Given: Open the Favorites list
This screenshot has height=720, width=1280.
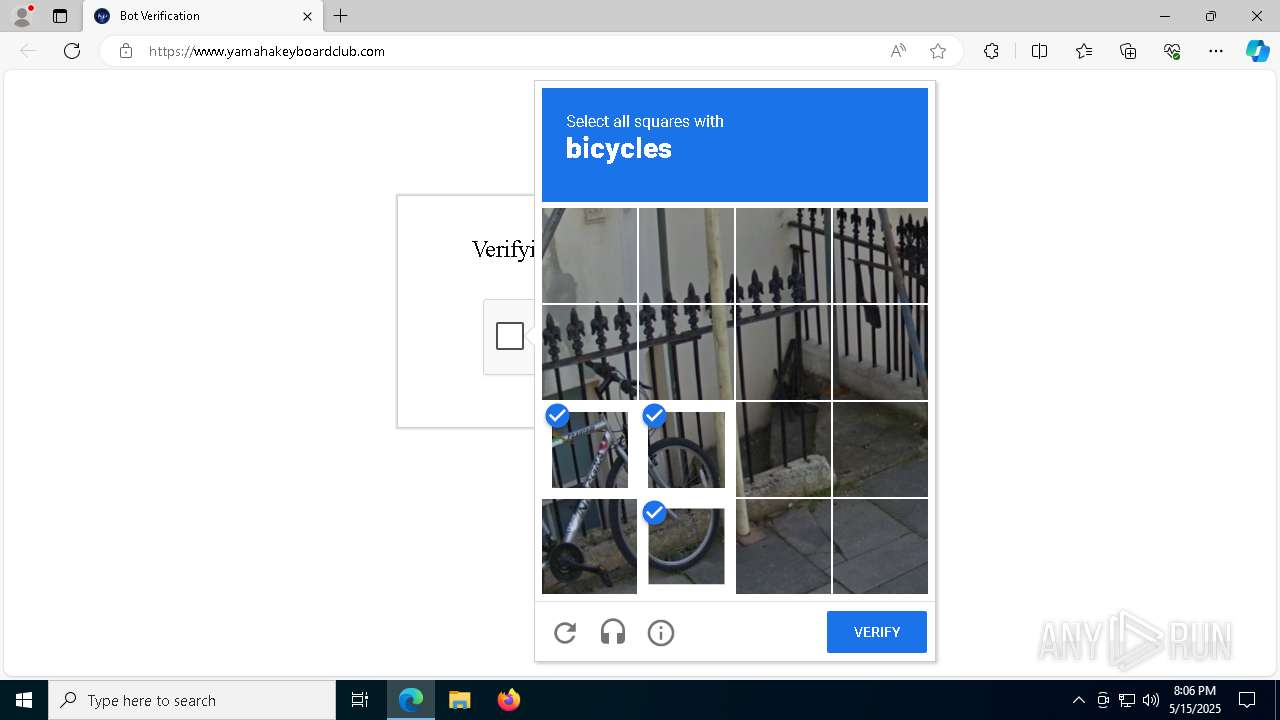Looking at the screenshot, I should pyautogui.click(x=1084, y=51).
